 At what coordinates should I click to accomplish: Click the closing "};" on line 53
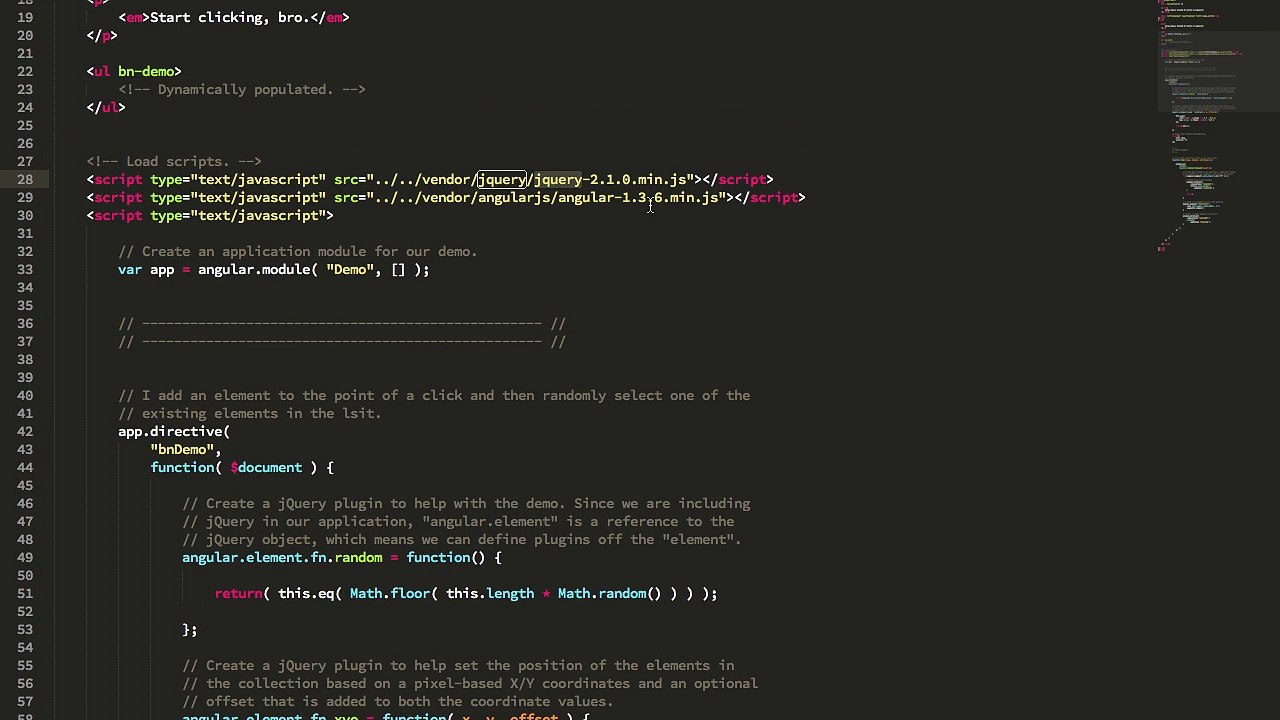(x=190, y=630)
